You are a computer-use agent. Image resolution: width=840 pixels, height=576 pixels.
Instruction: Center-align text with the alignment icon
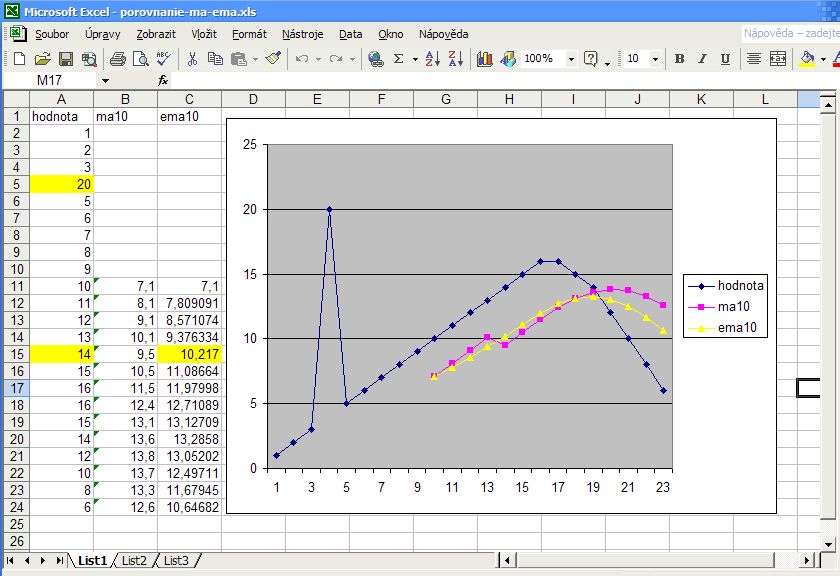point(754,58)
